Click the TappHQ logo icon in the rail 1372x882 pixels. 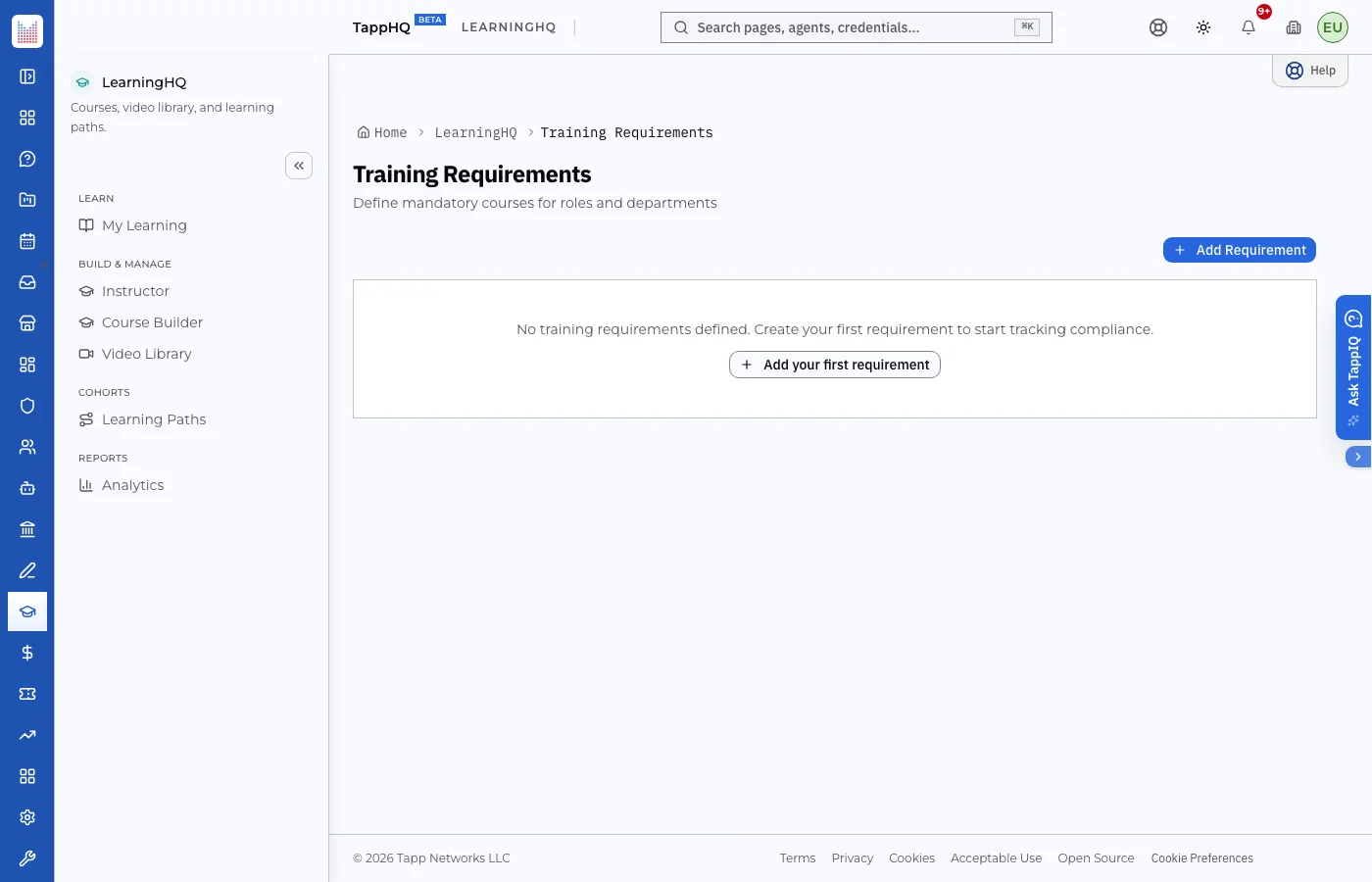tap(27, 31)
